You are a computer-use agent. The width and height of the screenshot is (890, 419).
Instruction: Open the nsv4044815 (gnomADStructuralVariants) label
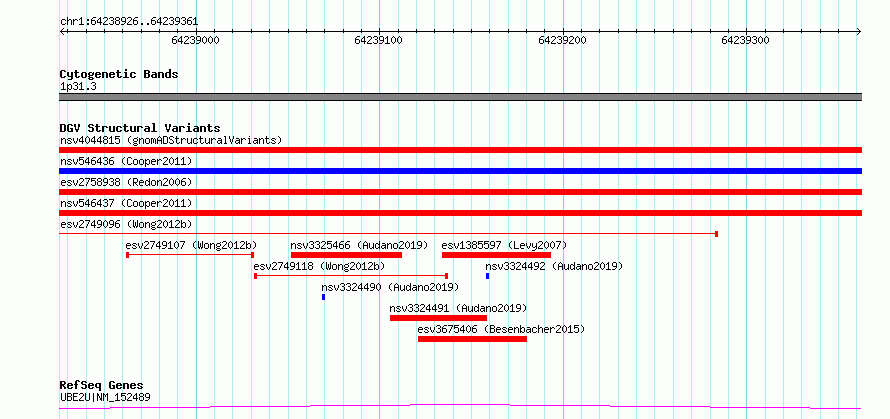pos(171,140)
